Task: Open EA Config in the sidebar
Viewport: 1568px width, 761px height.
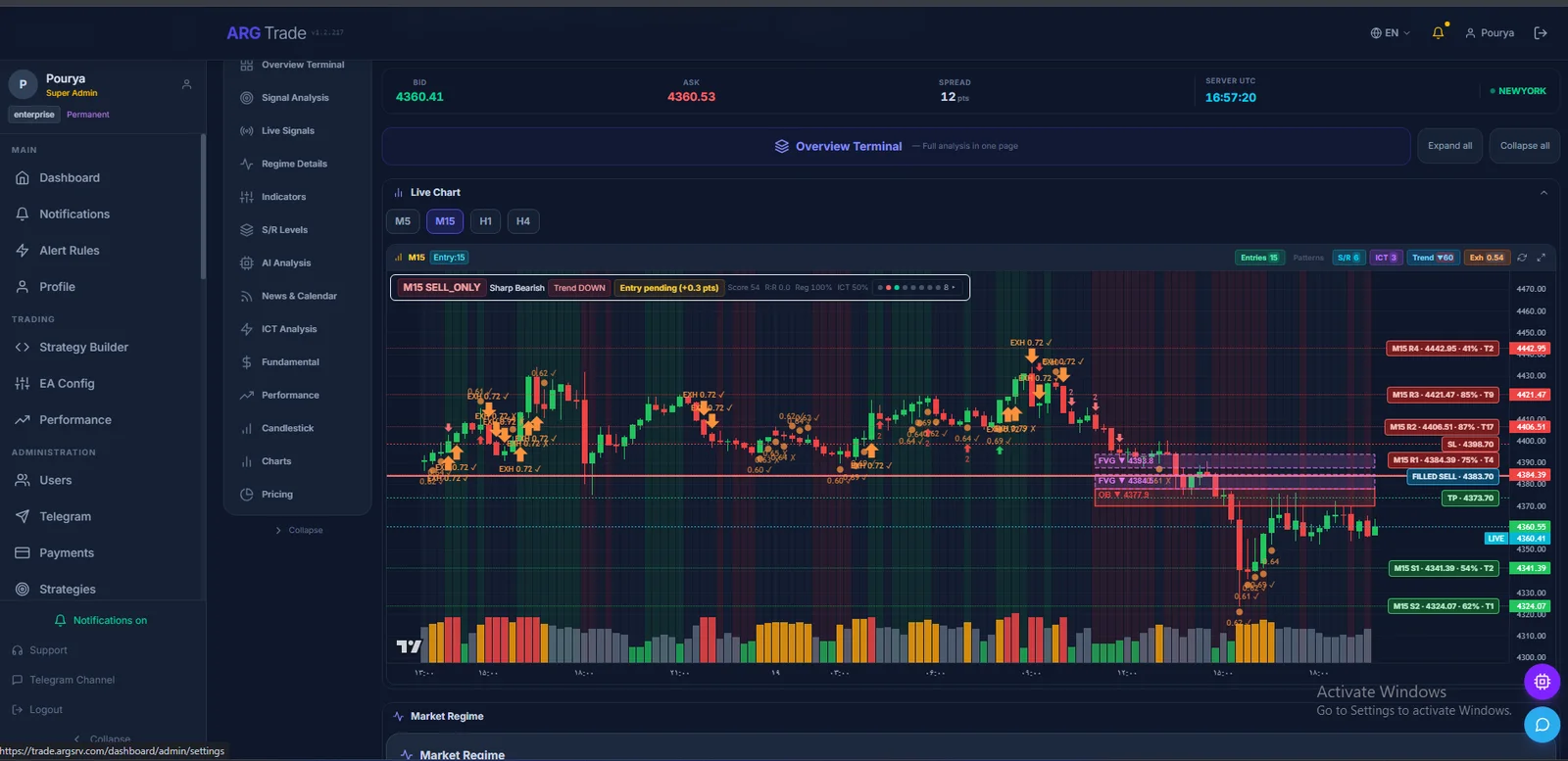Action: pyautogui.click(x=67, y=384)
